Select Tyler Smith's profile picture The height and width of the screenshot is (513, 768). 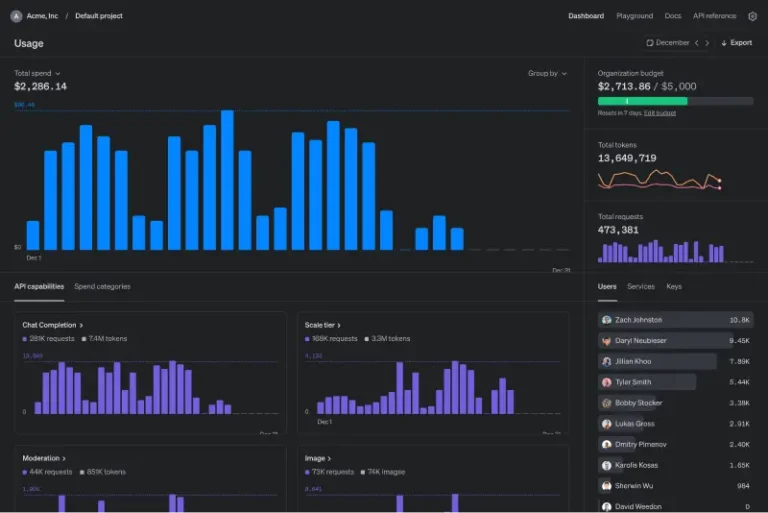pyautogui.click(x=607, y=382)
